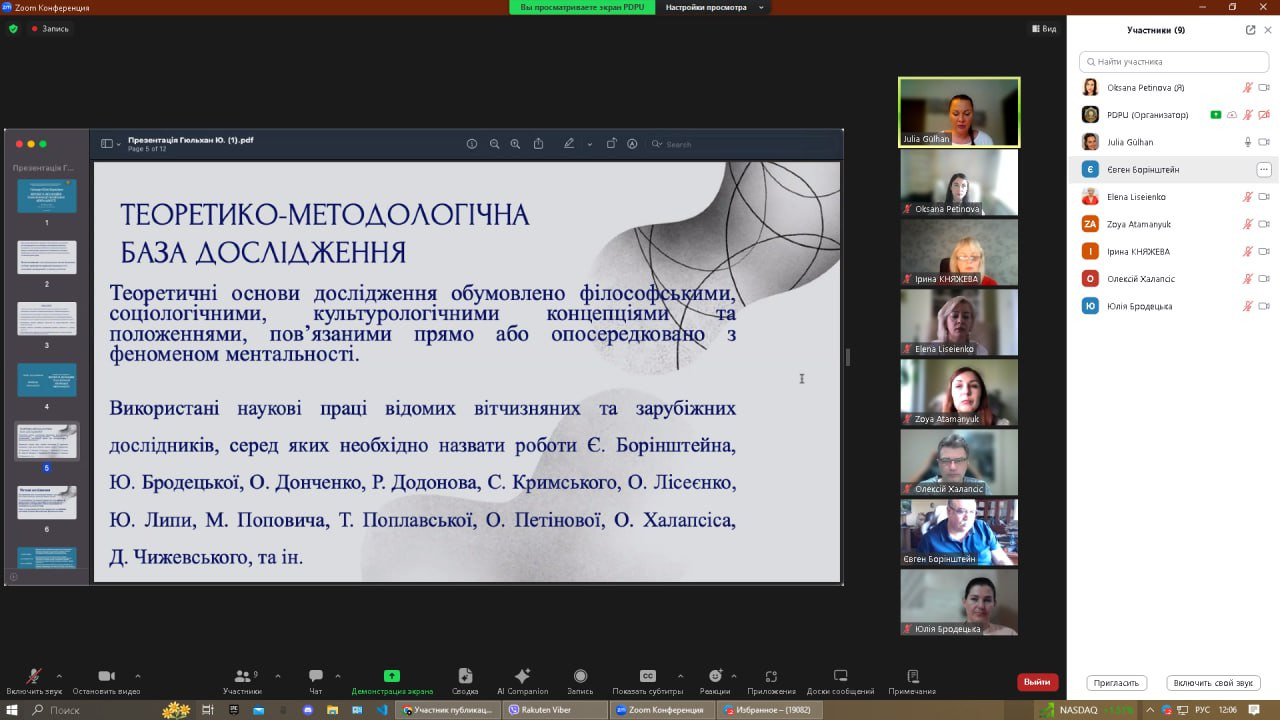Viewport: 1280px width, 720px height.
Task: Open Reactions (Реакции) smiley icon
Action: pyautogui.click(x=715, y=677)
